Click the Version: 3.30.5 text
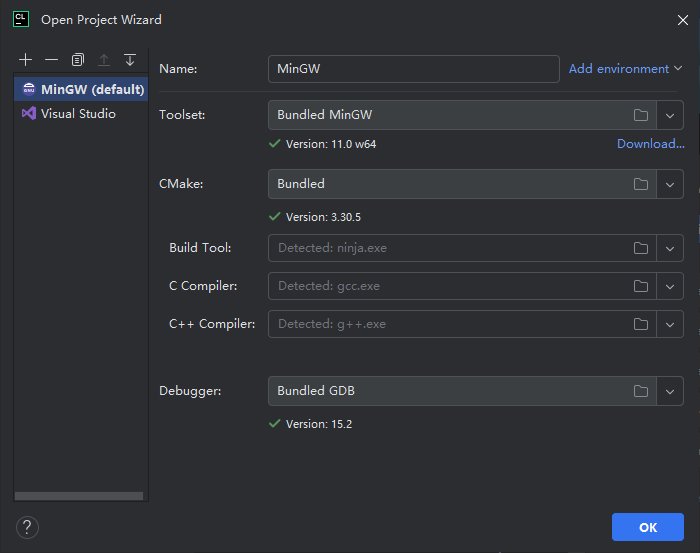700x553 pixels. (323, 217)
